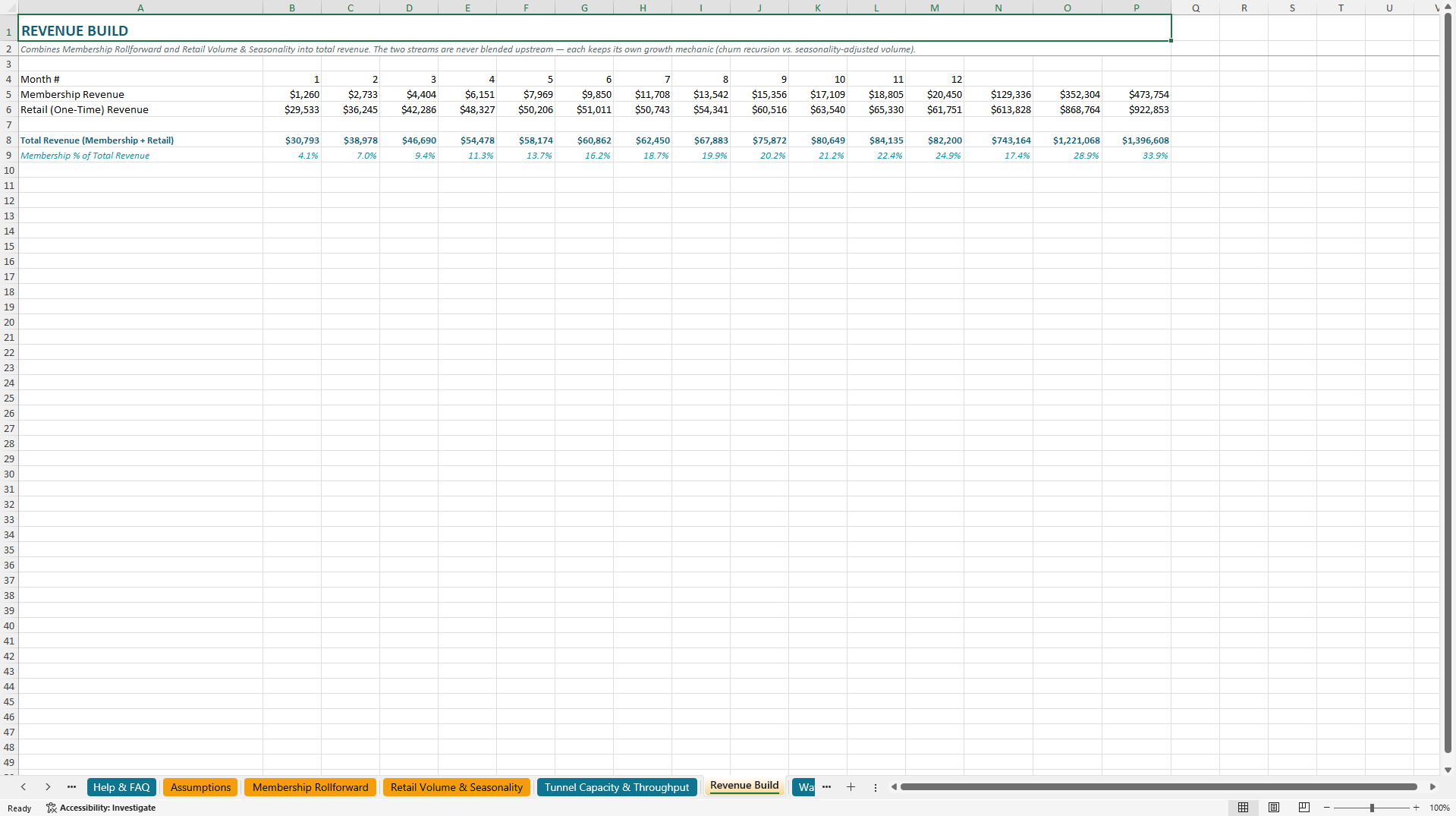Show more sheet tabs ellipsis on right

[x=826, y=787]
